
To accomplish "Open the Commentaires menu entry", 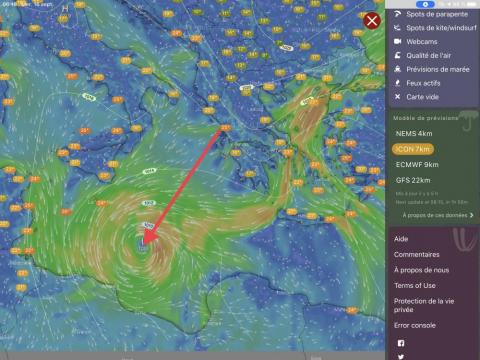I will [x=417, y=255].
